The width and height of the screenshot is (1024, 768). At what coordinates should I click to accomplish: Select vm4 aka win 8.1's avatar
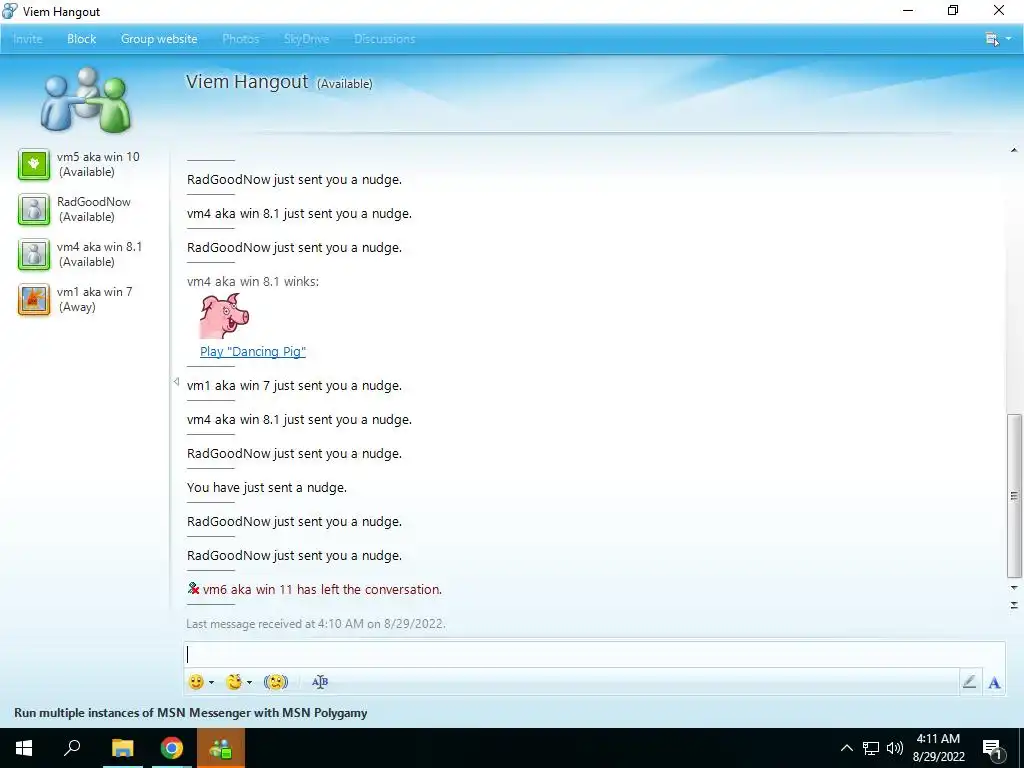coord(33,254)
